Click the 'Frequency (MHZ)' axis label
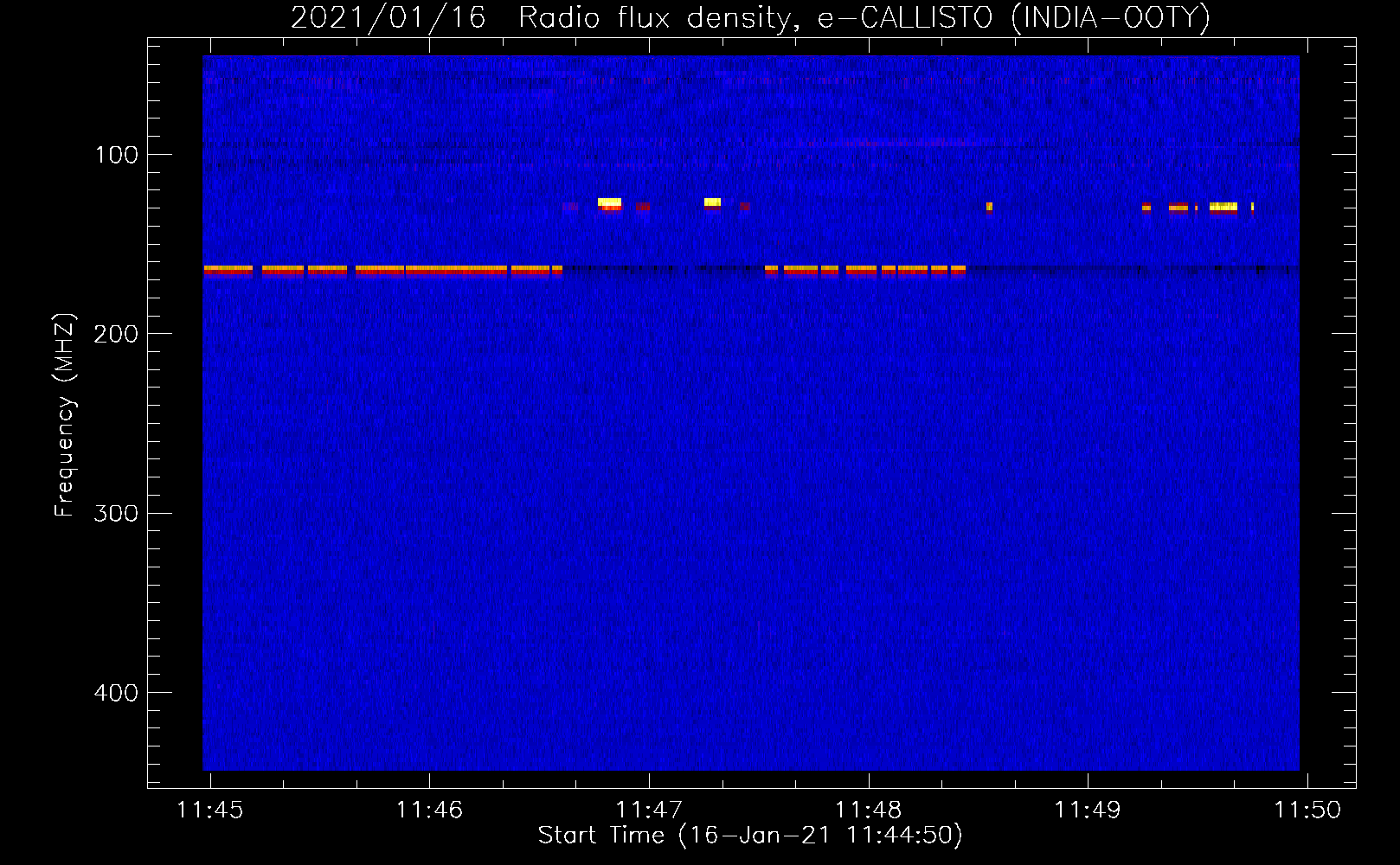Screen dimensions: 1400x865 pos(65,415)
